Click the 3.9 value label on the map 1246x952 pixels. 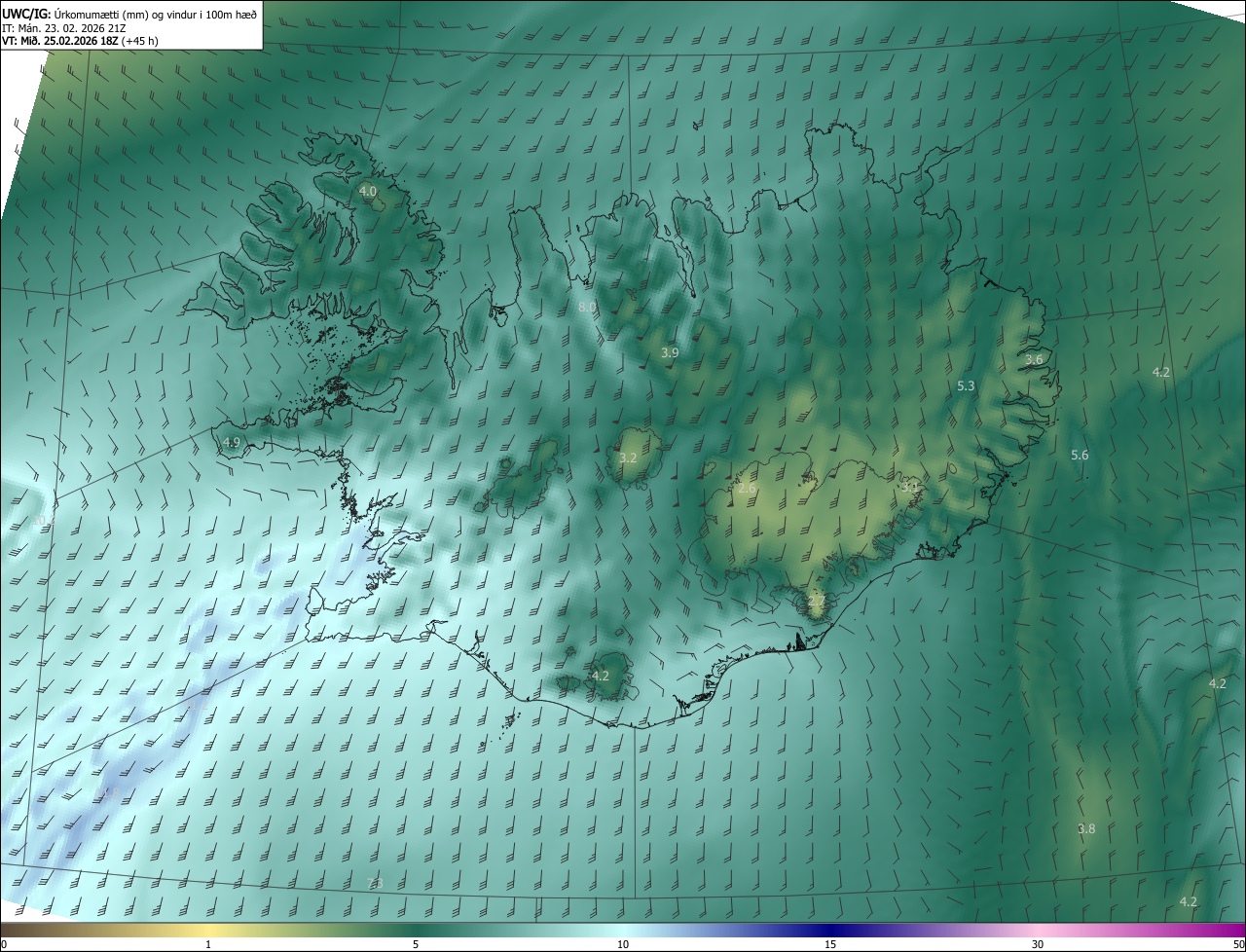(x=670, y=352)
